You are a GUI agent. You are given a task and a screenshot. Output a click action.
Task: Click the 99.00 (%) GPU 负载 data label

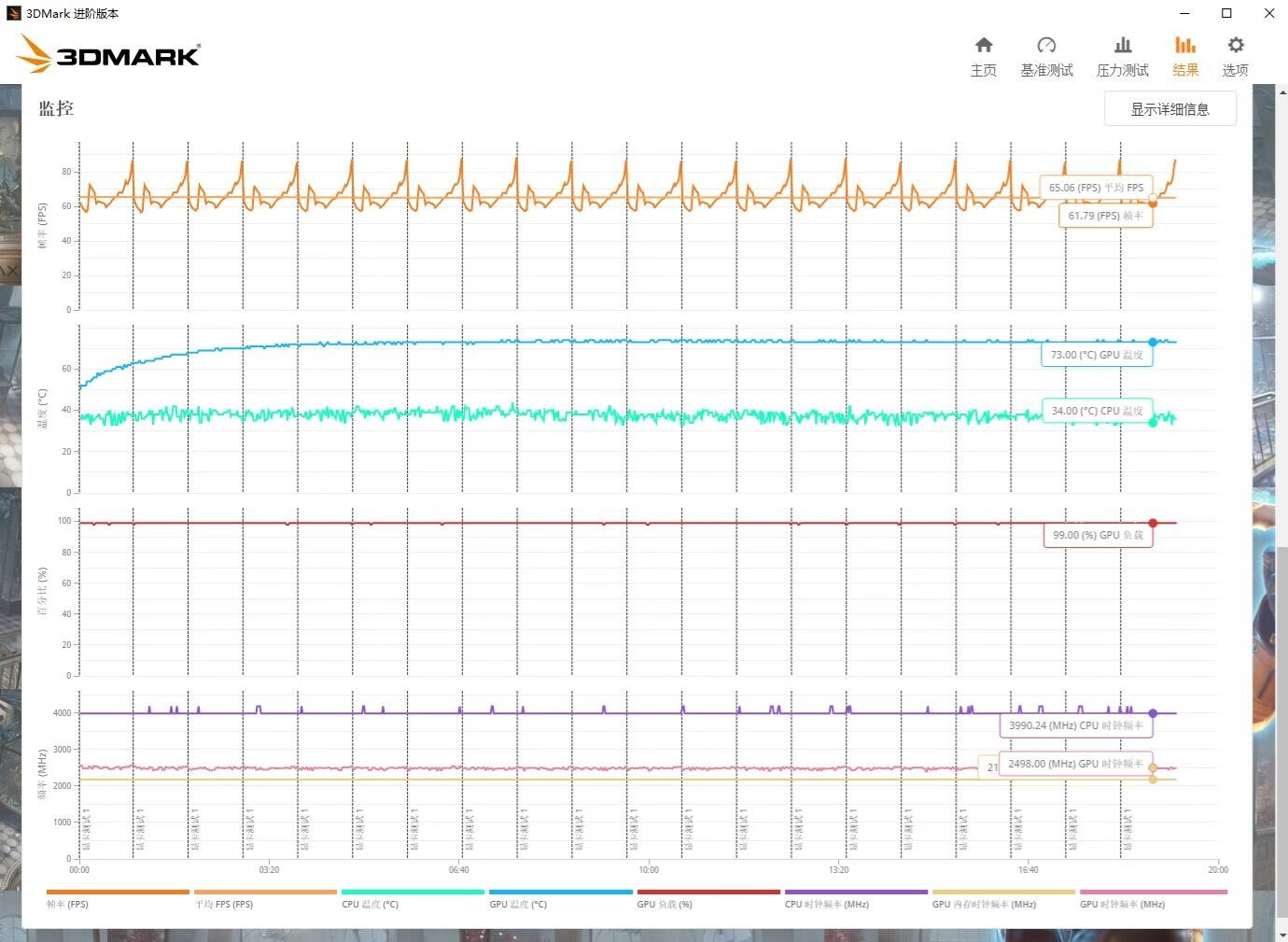(1098, 536)
